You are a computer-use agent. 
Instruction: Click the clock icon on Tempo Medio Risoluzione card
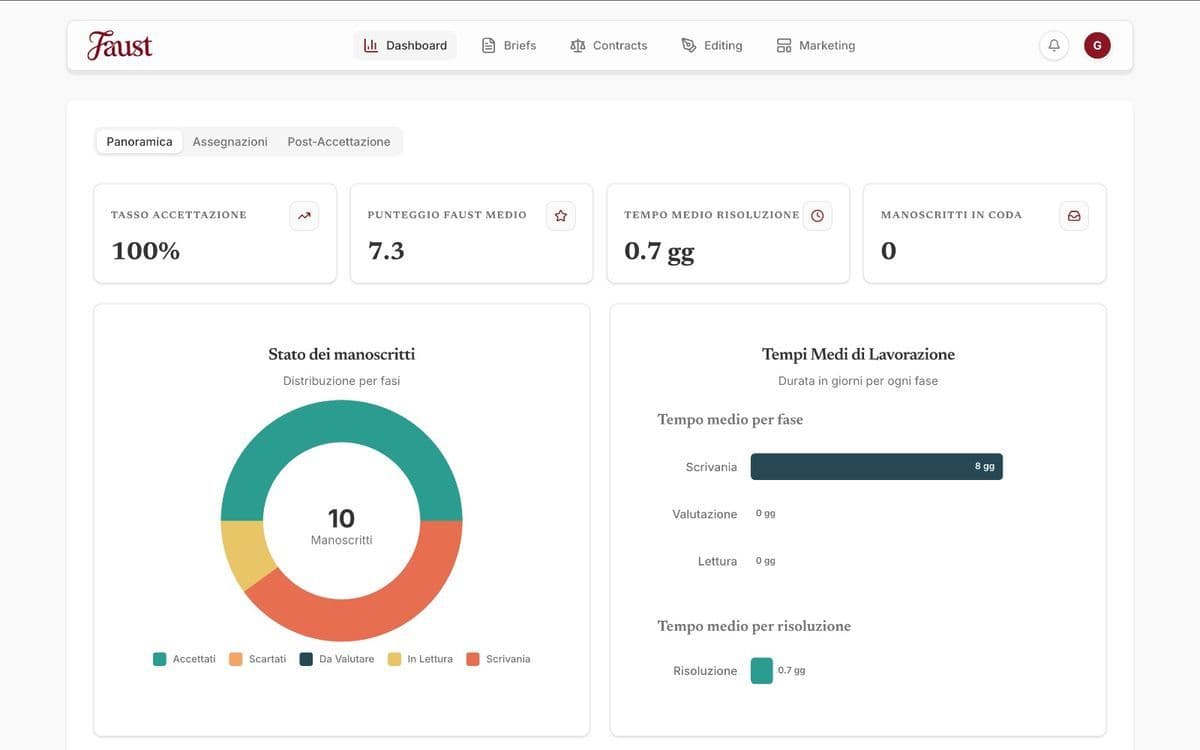[817, 215]
